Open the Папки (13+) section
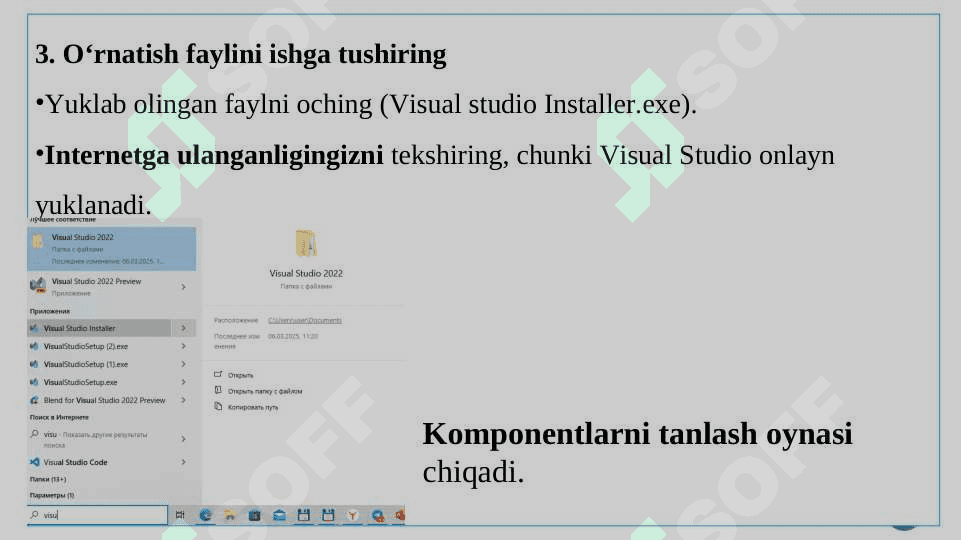961x540 pixels. tap(48, 479)
